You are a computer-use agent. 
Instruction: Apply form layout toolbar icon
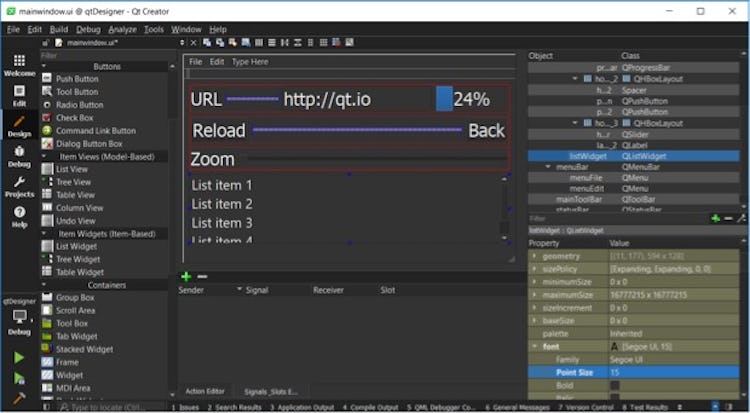pos(310,43)
